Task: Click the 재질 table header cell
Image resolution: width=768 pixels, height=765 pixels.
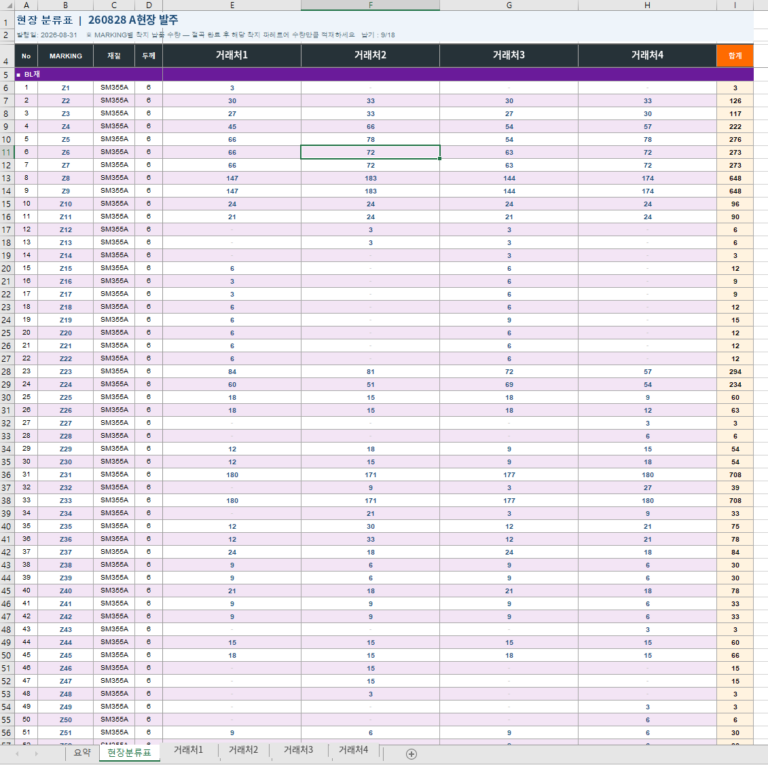Action: point(114,56)
